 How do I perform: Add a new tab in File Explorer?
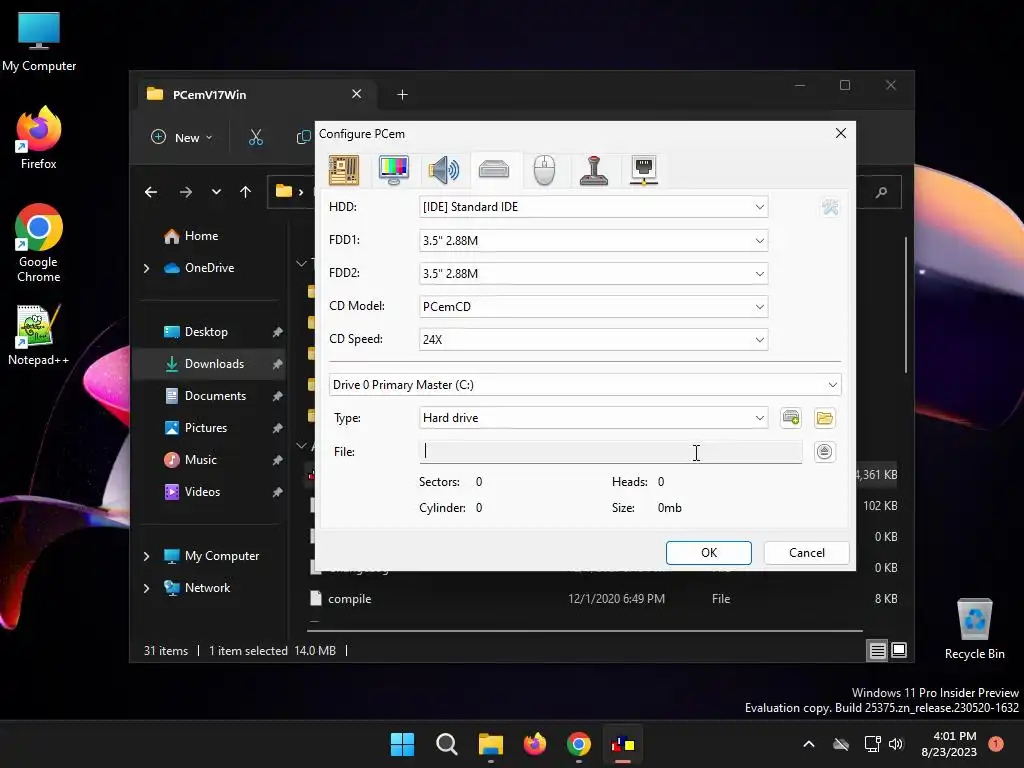click(x=402, y=95)
